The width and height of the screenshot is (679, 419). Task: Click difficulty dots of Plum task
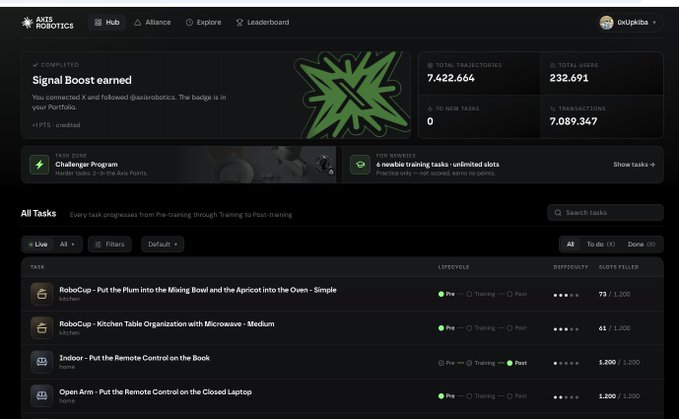[x=566, y=295]
